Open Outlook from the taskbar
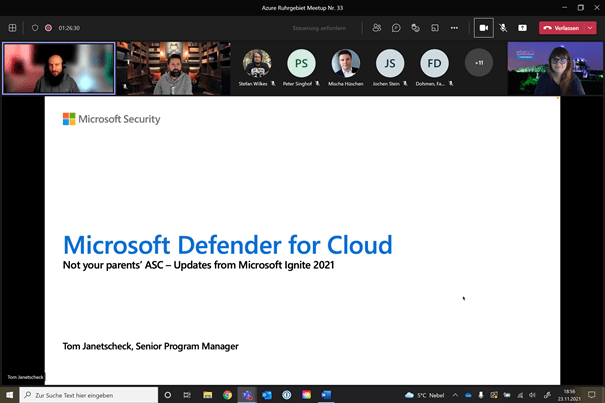Screen dimensions: 605x403 tap(267, 395)
